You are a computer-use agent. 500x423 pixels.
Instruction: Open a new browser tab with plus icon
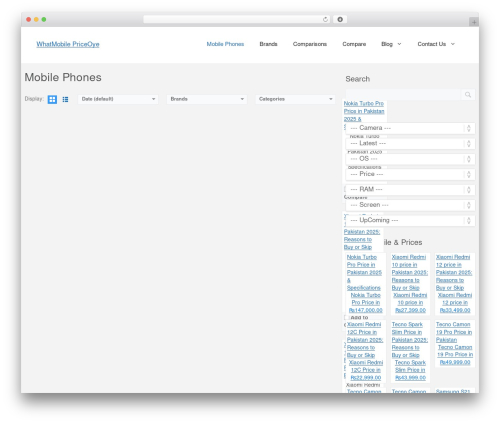(x=474, y=22)
